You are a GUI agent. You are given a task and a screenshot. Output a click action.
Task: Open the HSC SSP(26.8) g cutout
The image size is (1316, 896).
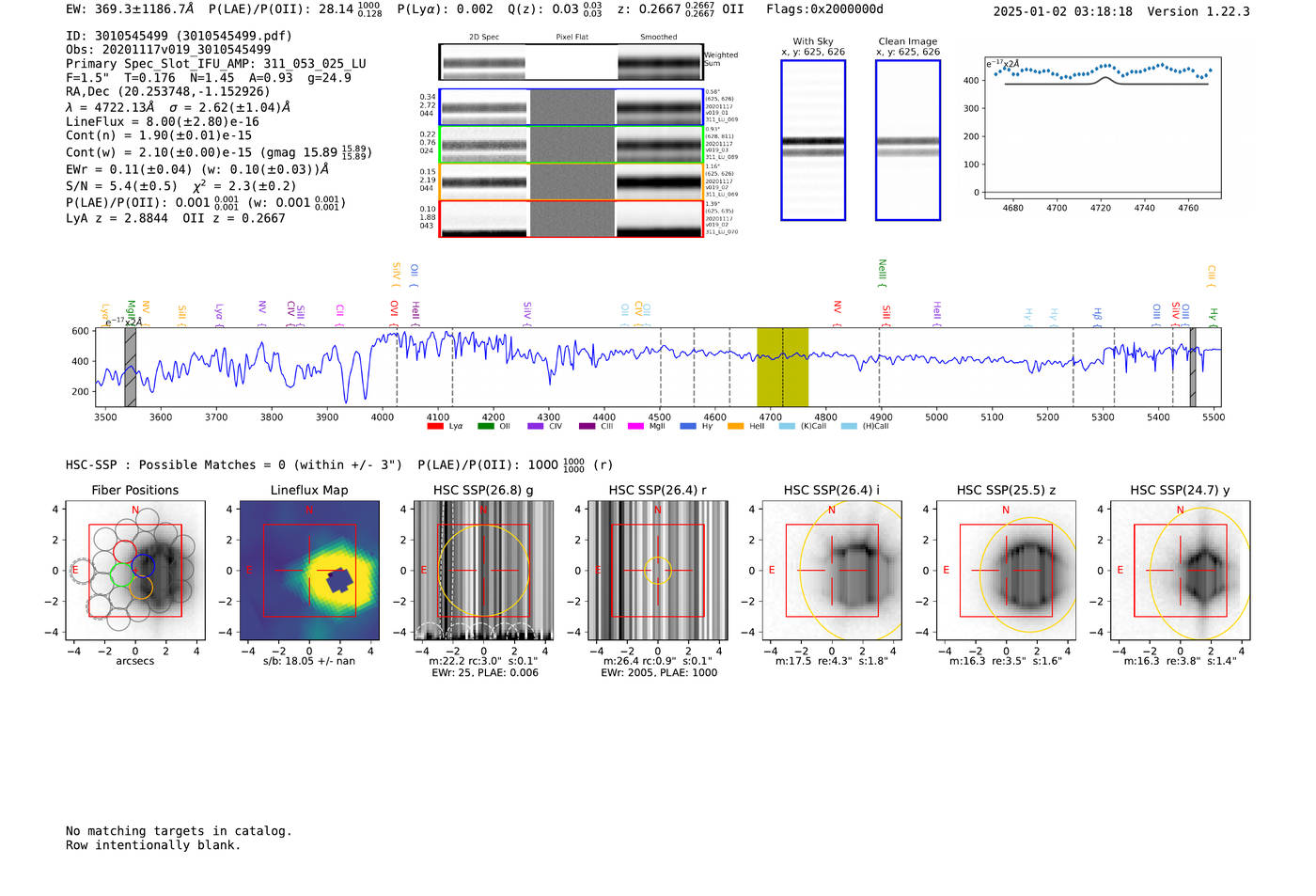click(x=483, y=570)
